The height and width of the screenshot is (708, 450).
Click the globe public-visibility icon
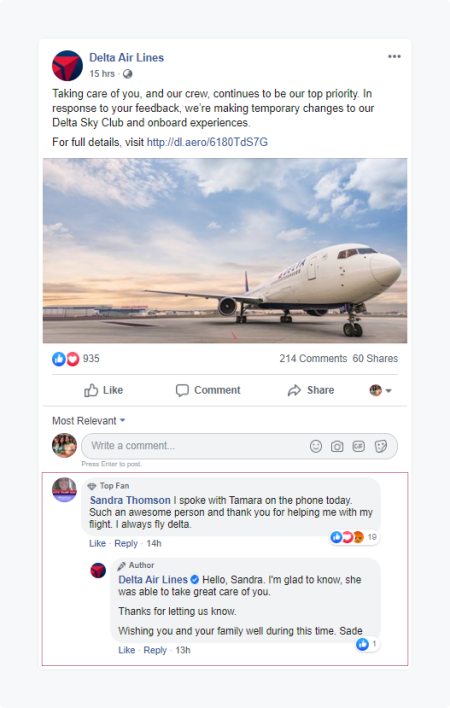tap(128, 74)
